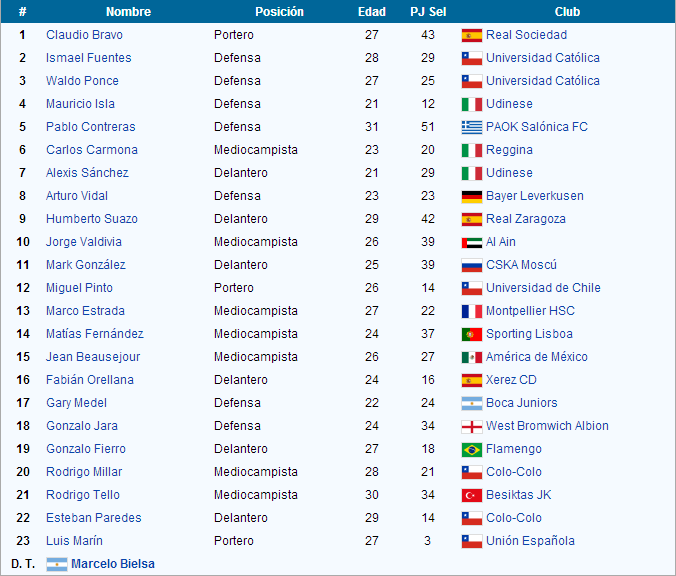
Task: Follow the Montpellier HSC club link
Action: tap(530, 311)
